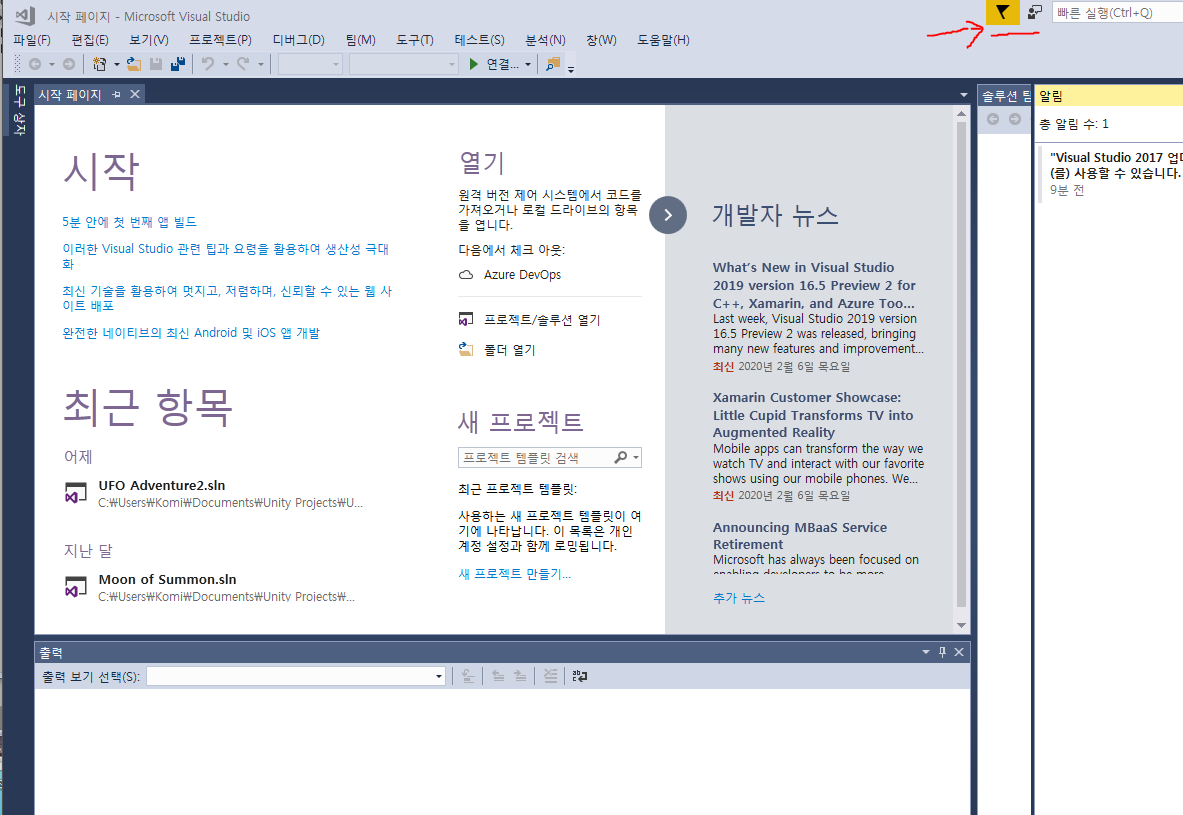Viewport: 1183px width, 815px height.
Task: Open the feedback icon beside notifications
Action: pyautogui.click(x=1035, y=12)
